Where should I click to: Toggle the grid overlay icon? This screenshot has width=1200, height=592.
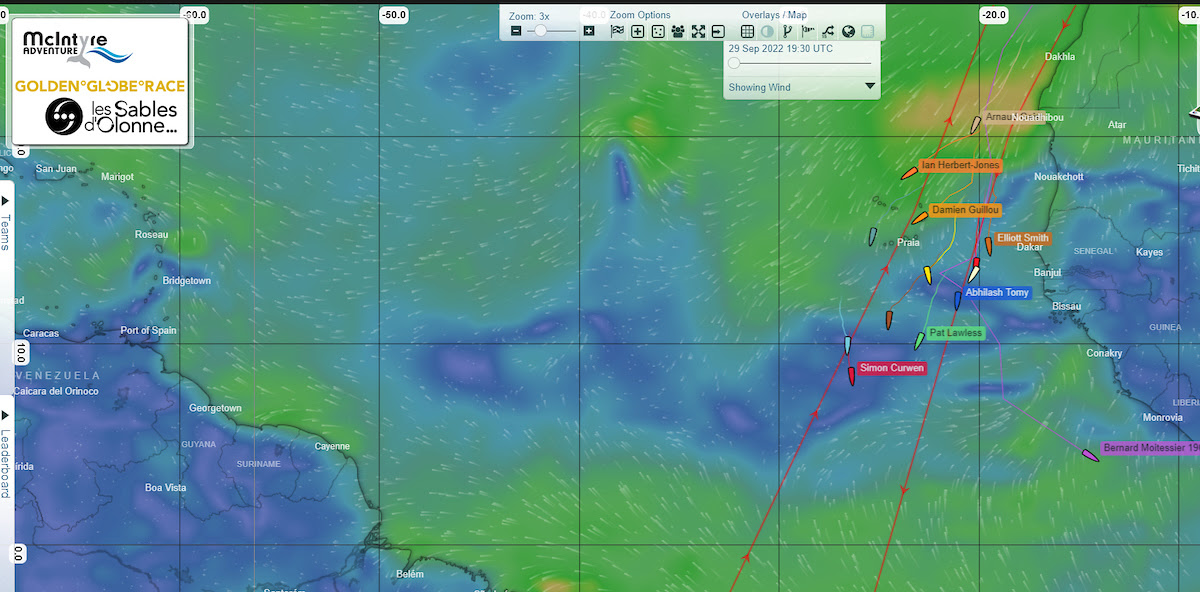(749, 31)
